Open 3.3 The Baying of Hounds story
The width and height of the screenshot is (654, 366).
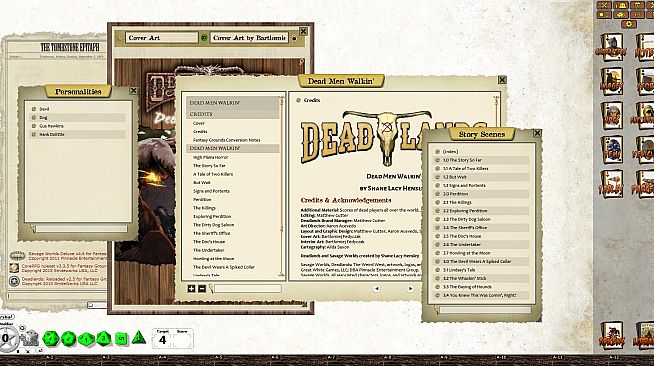[x=467, y=287]
